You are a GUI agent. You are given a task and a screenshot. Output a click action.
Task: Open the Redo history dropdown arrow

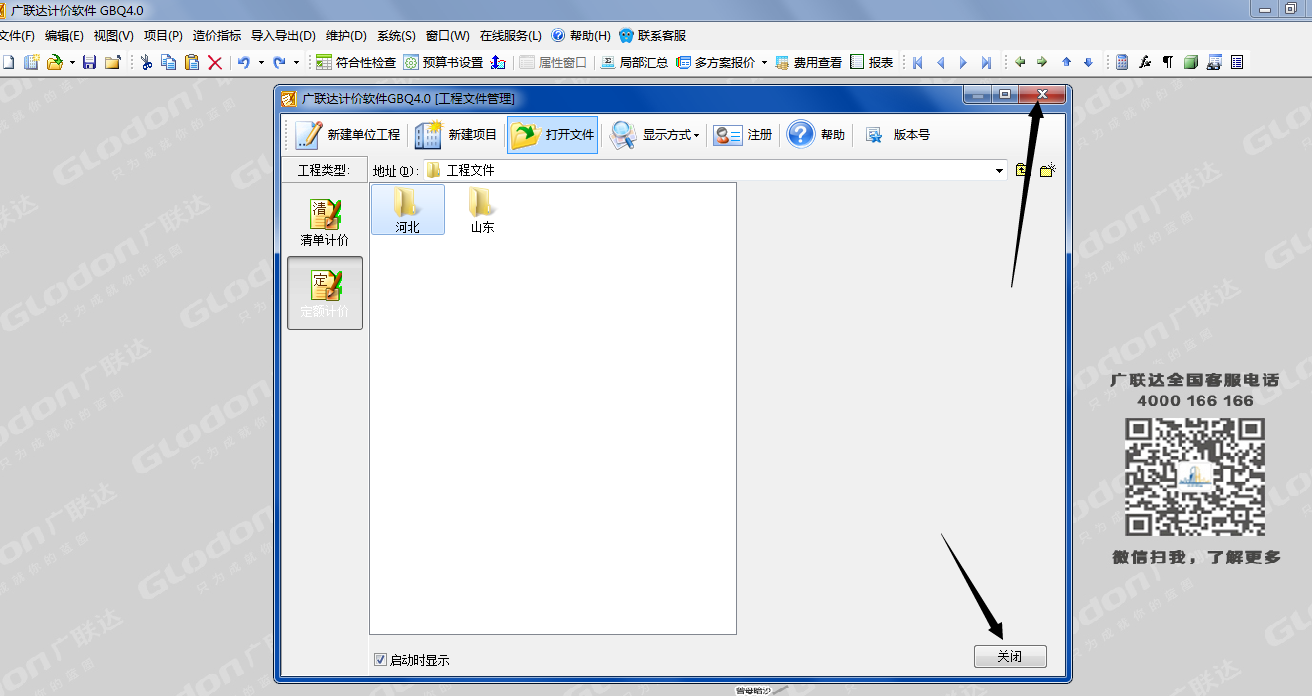296,62
